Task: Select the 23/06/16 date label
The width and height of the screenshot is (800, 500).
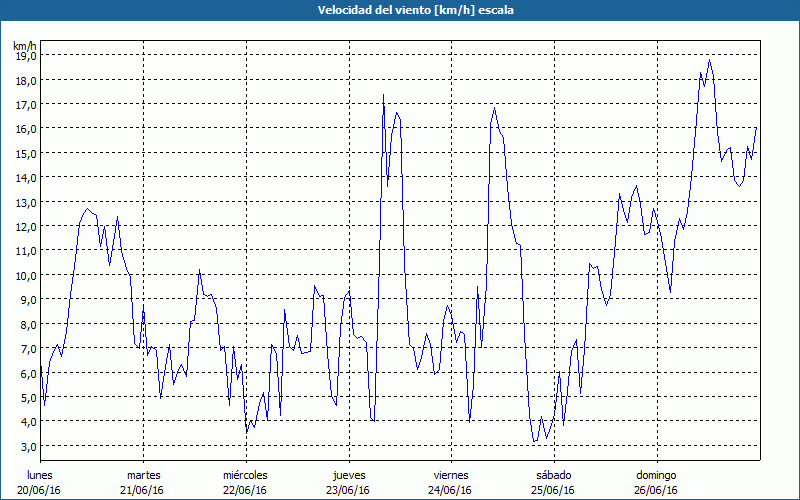Action: point(348,490)
